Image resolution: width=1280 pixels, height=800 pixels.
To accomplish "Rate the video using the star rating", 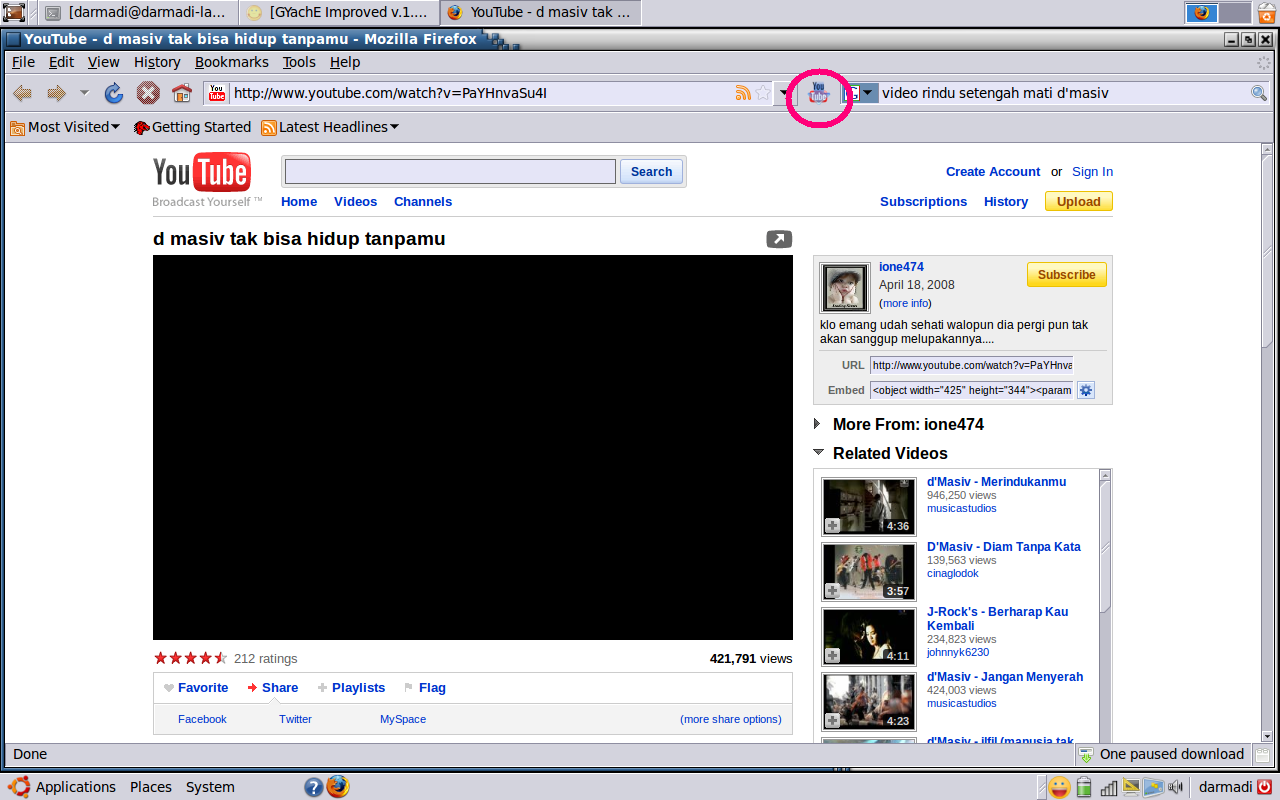I will coord(190,658).
